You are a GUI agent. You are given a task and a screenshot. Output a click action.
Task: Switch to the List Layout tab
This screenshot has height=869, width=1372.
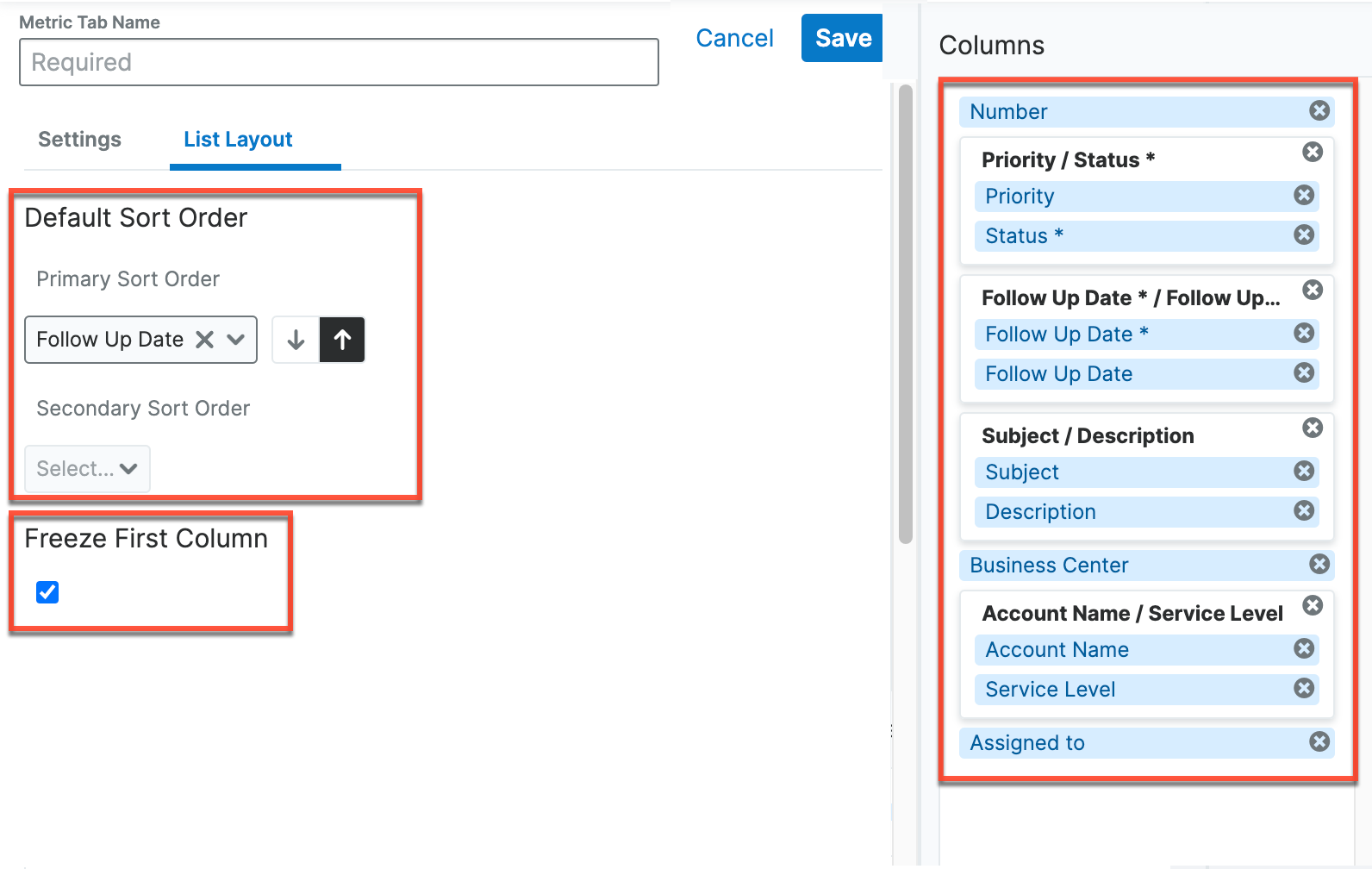[x=238, y=140]
